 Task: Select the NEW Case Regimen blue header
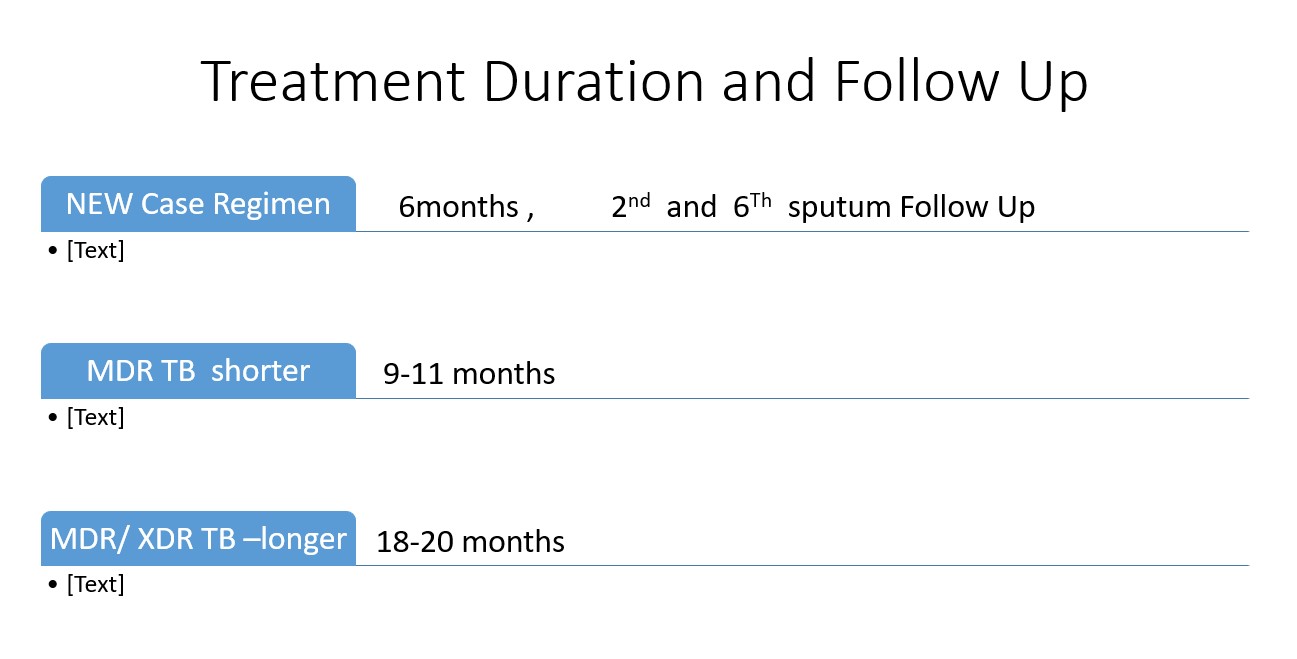coord(198,204)
